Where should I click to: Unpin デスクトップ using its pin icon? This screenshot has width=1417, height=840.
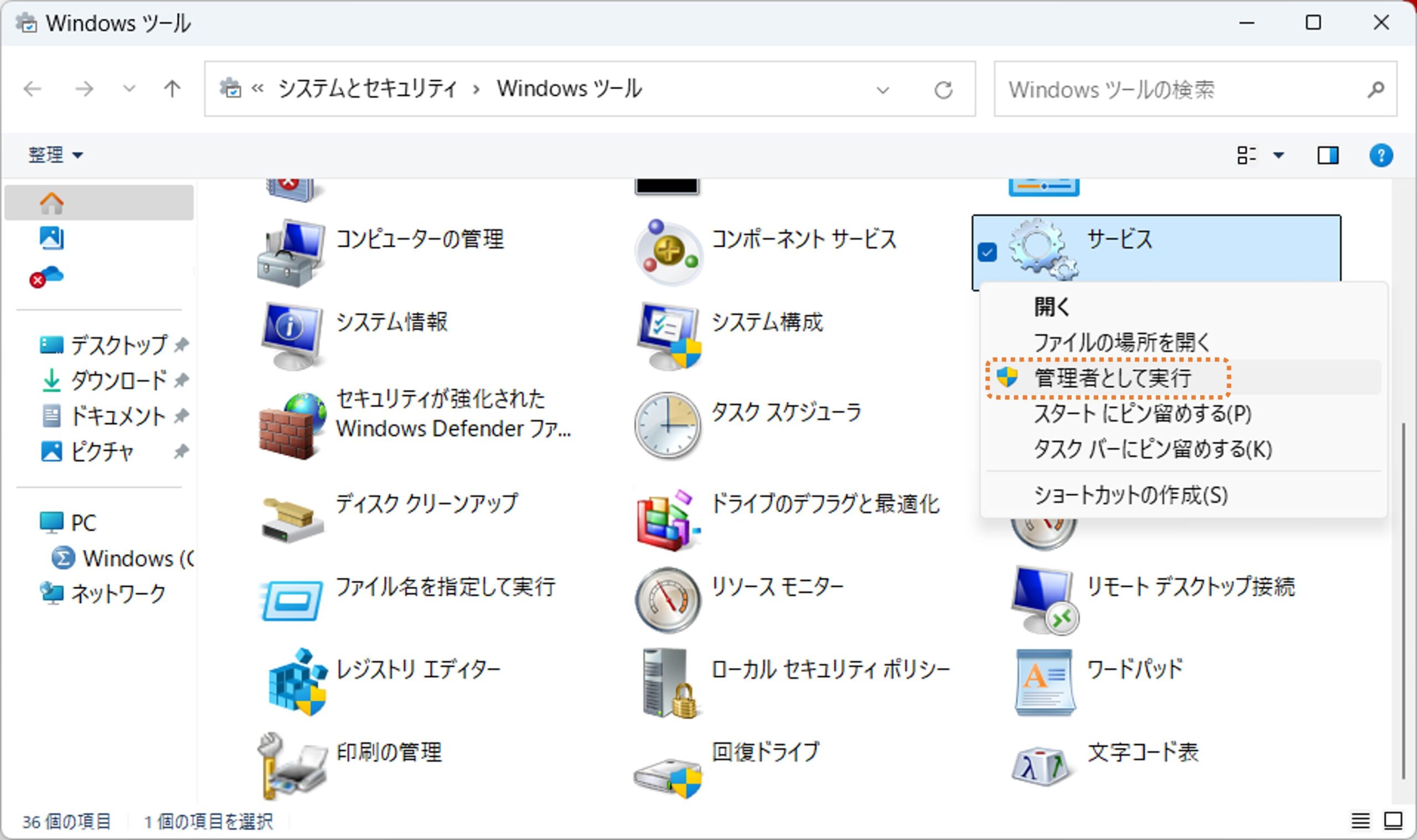point(180,344)
